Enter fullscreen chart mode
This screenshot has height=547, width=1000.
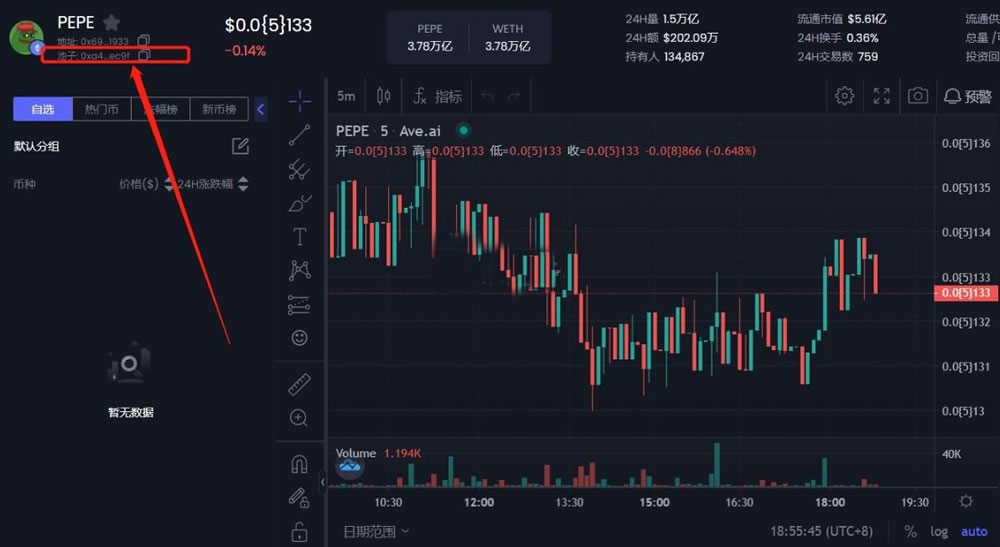coord(881,96)
